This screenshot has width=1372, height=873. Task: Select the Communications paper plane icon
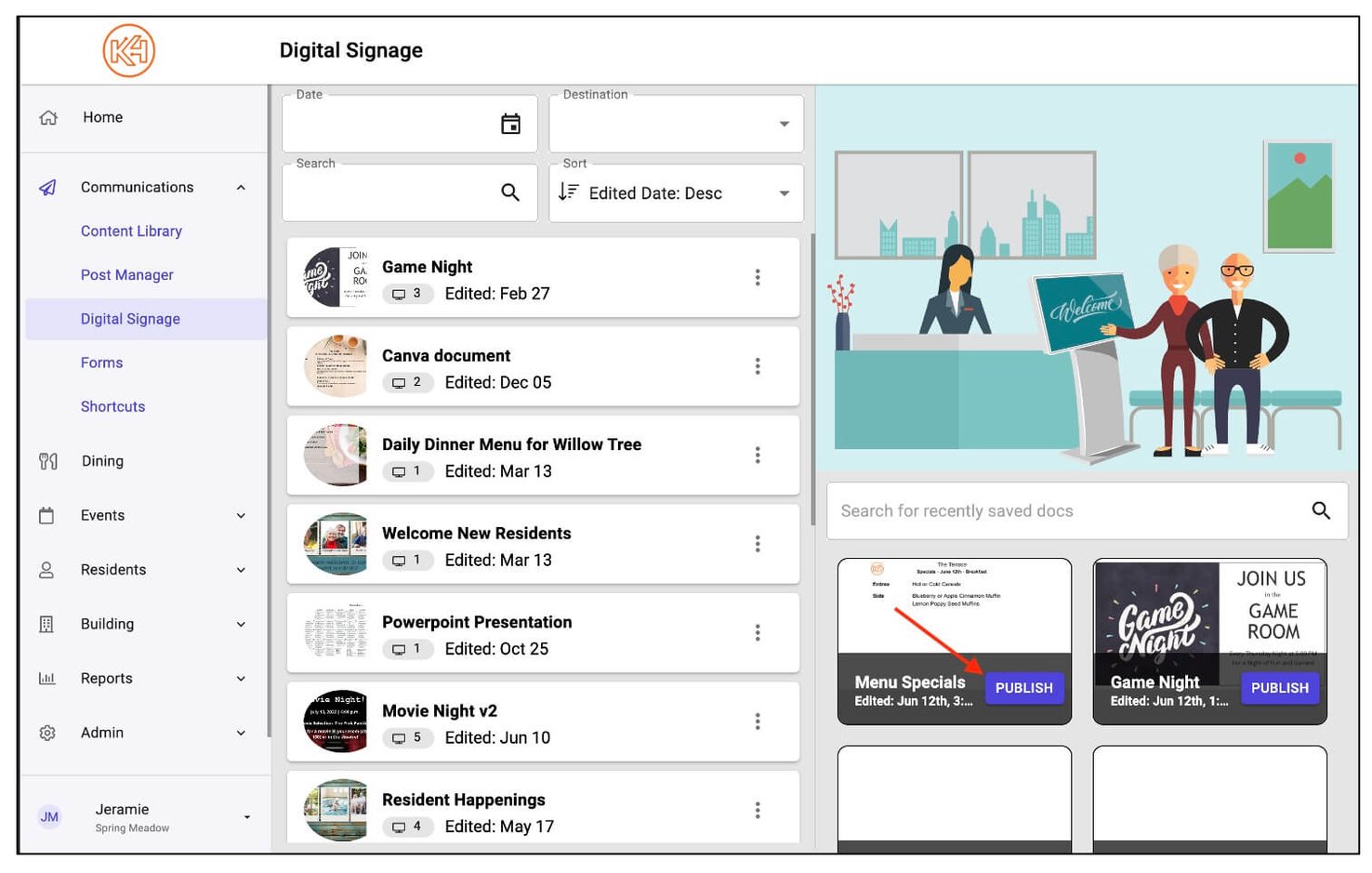coord(47,187)
